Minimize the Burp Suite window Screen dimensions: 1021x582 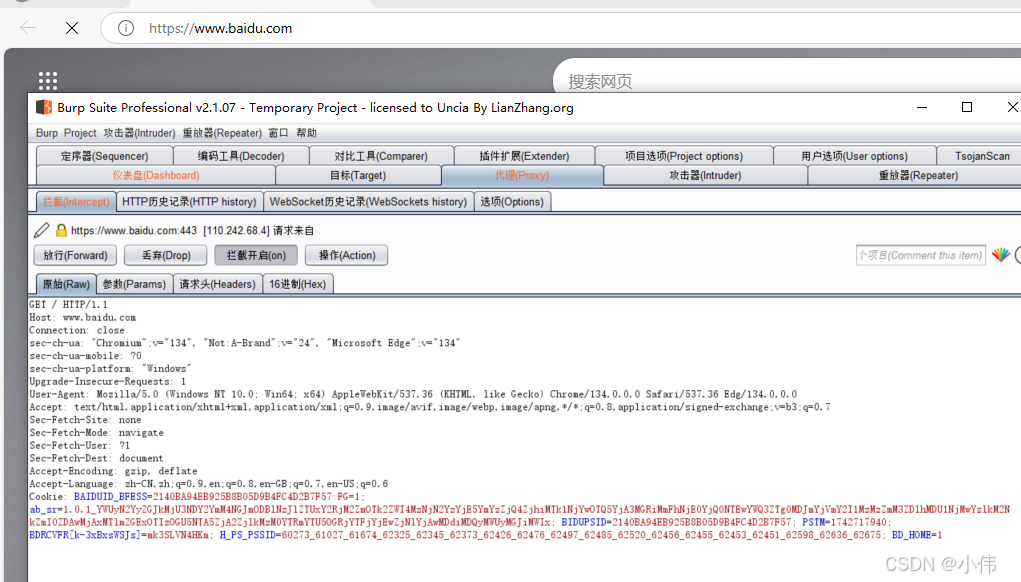[x=922, y=107]
